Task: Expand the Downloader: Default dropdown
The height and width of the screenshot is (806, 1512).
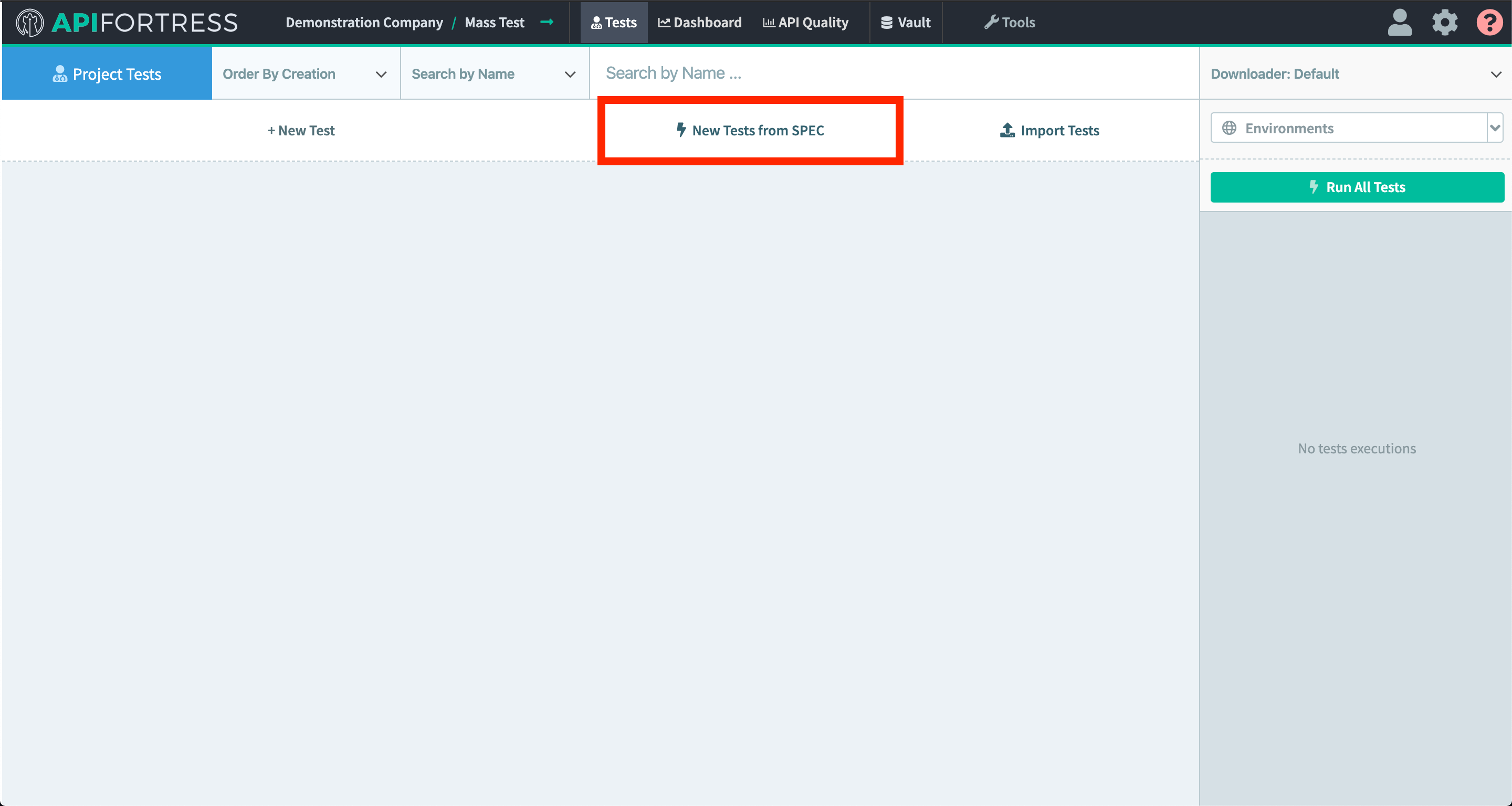Action: 1355,74
